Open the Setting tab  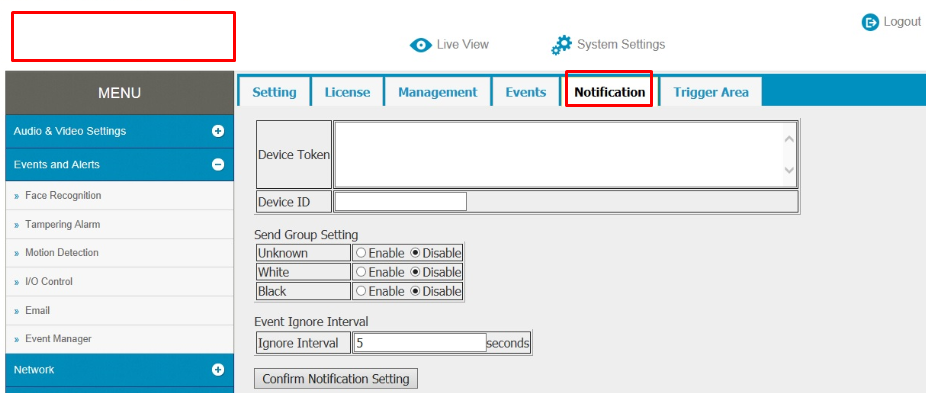274,92
